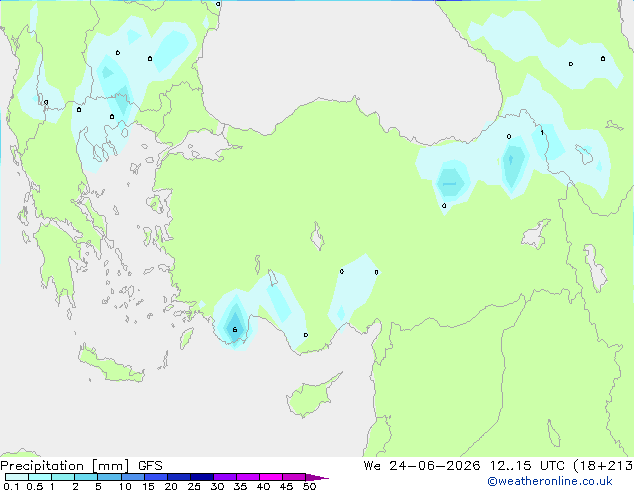Screen dimensions: 634x490
Task: Click the 5–10 mm blue legend swatch
Action: [x=109, y=477]
